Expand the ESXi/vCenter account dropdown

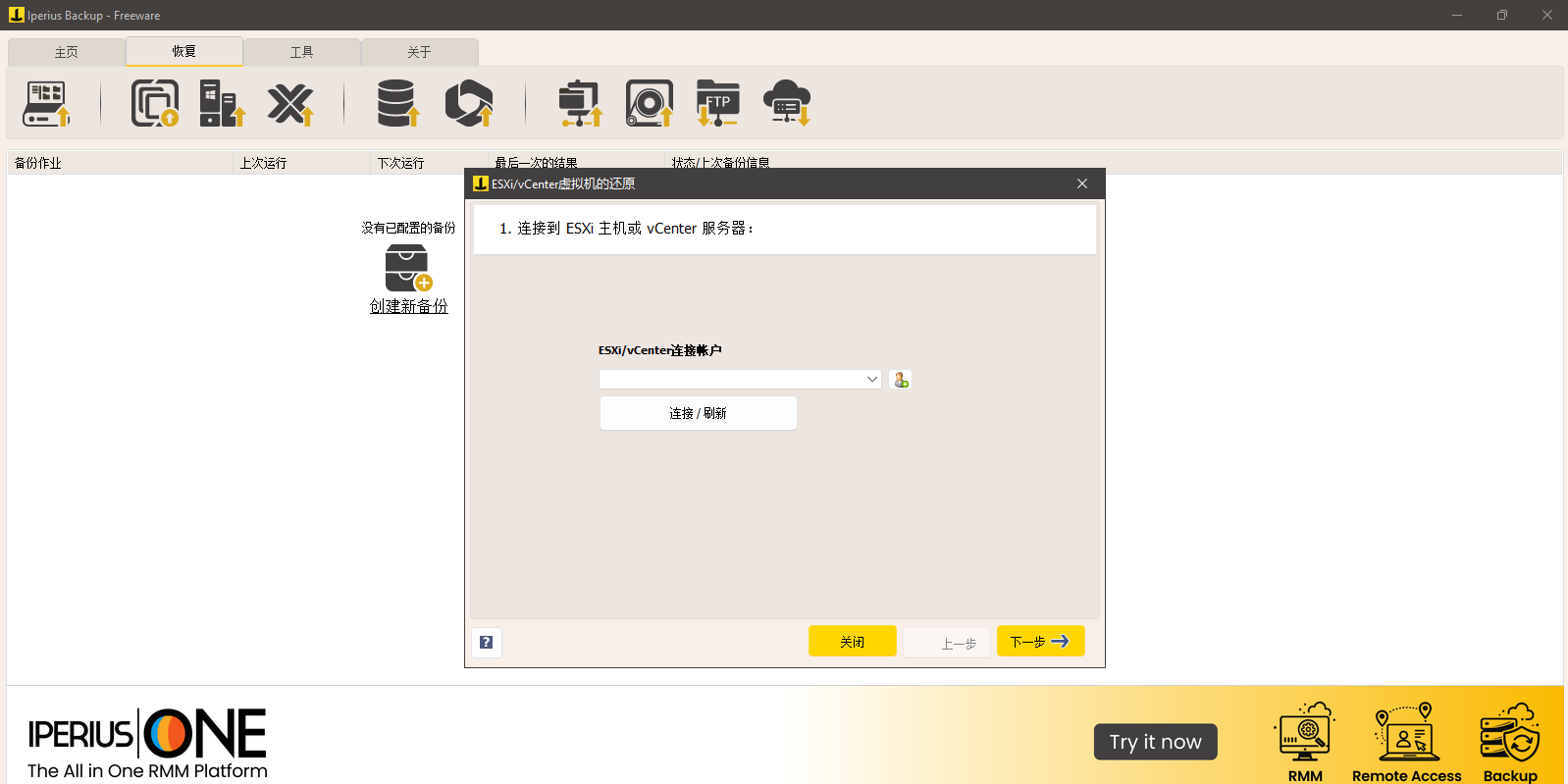[x=871, y=380]
